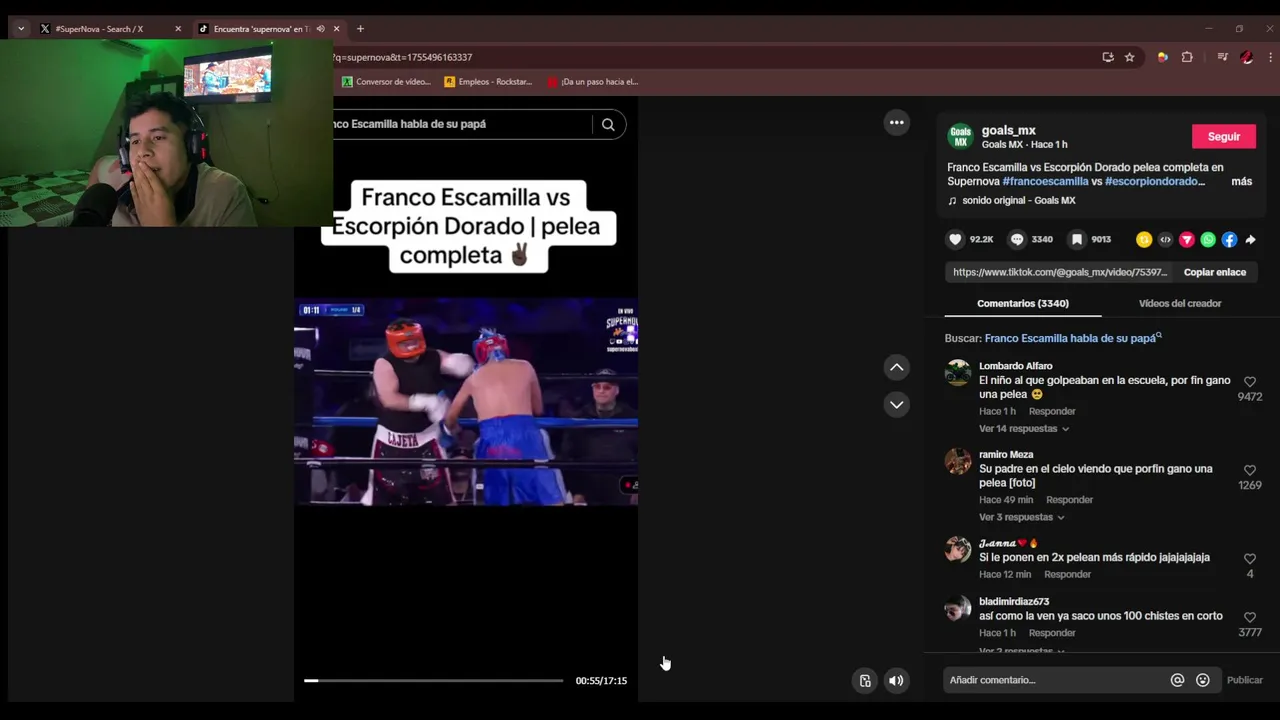The image size is (1280, 720).
Task: Go to the previous video arrow
Action: point(897,367)
